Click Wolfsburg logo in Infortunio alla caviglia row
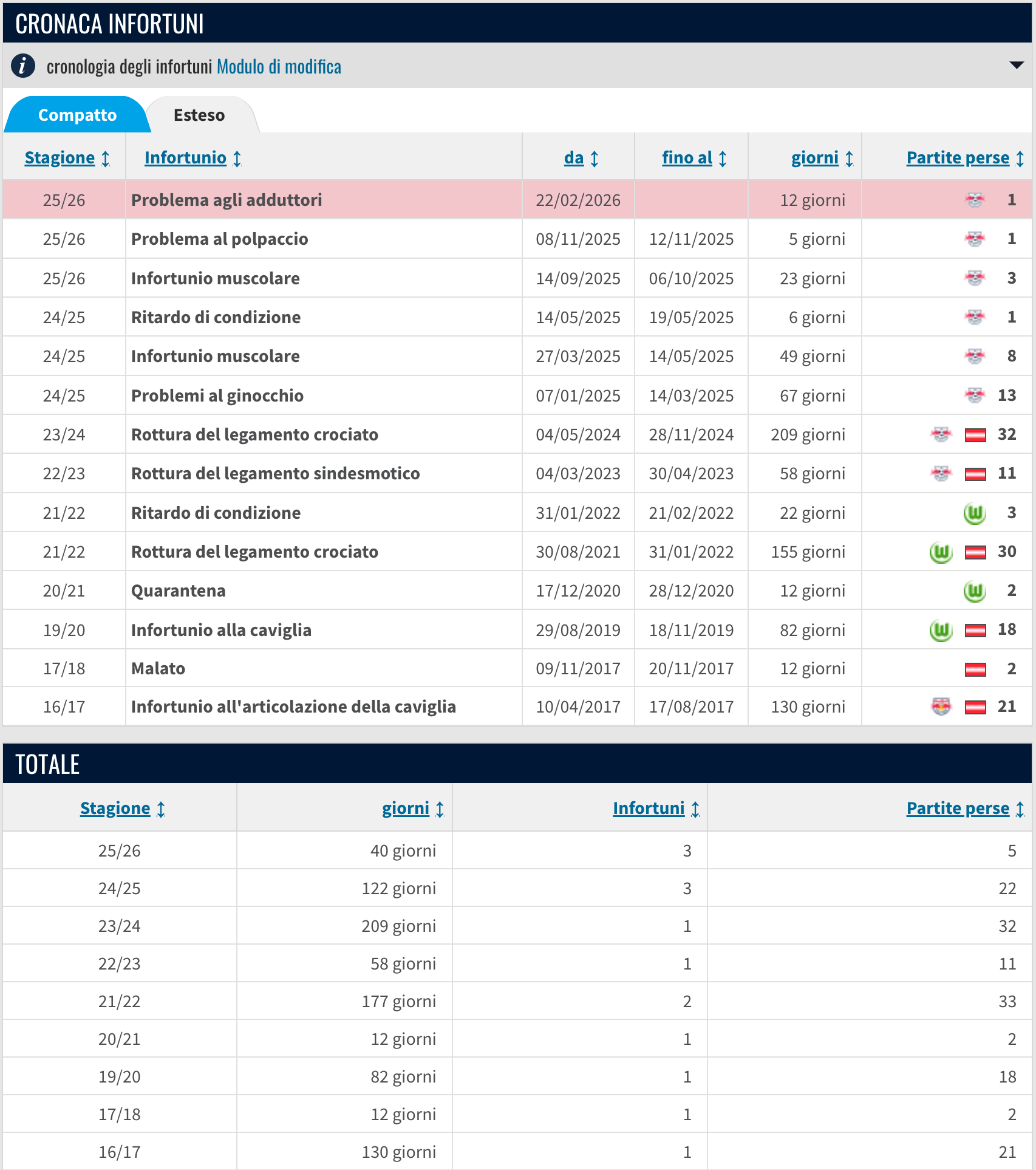Image resolution: width=1036 pixels, height=1170 pixels. click(x=941, y=630)
